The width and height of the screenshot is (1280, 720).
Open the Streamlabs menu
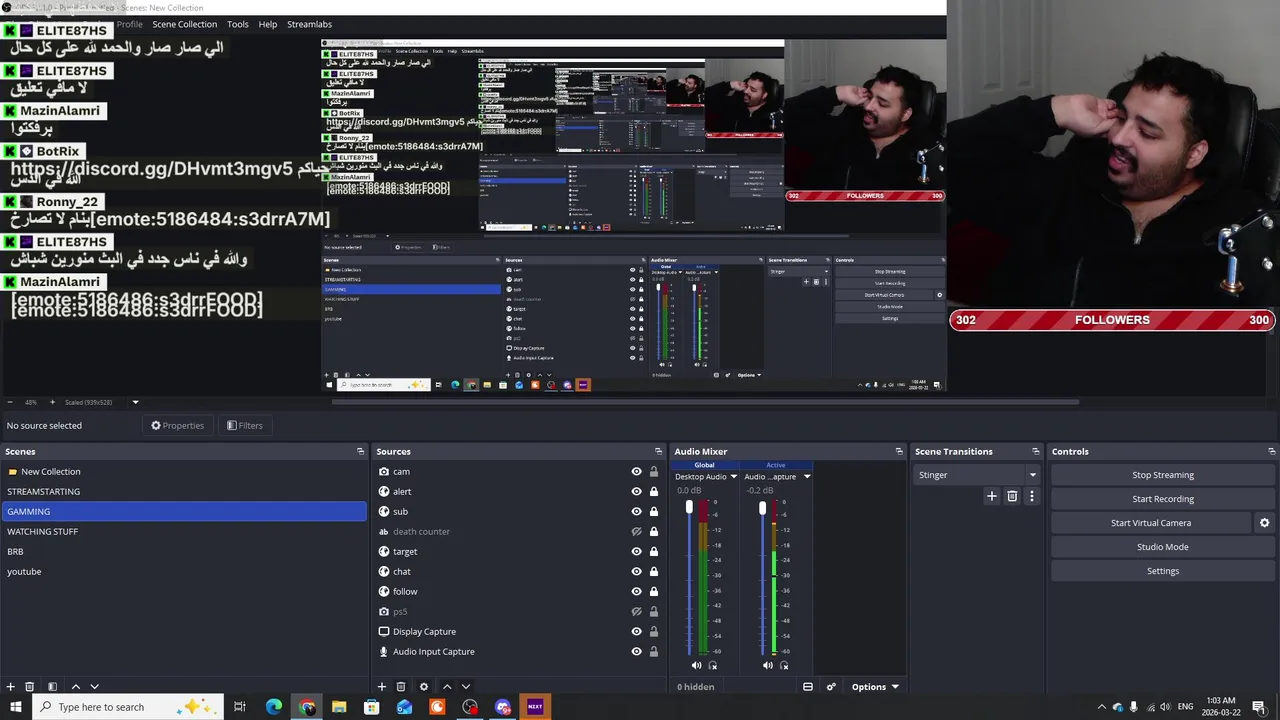pyautogui.click(x=309, y=24)
